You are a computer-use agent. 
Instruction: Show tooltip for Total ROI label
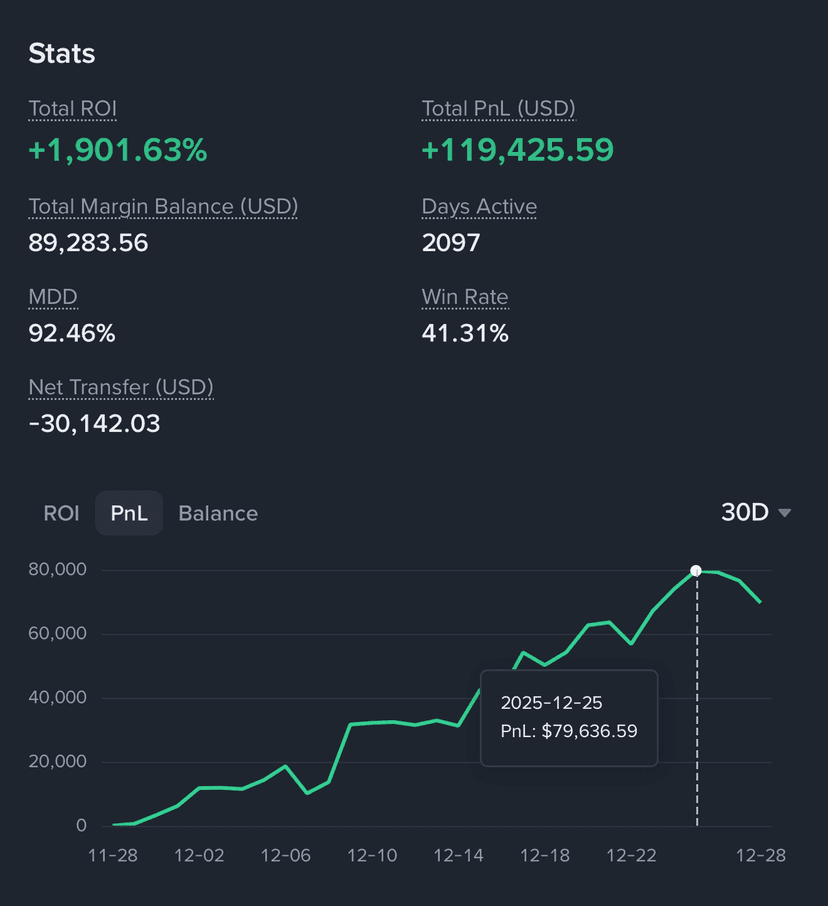tap(73, 109)
